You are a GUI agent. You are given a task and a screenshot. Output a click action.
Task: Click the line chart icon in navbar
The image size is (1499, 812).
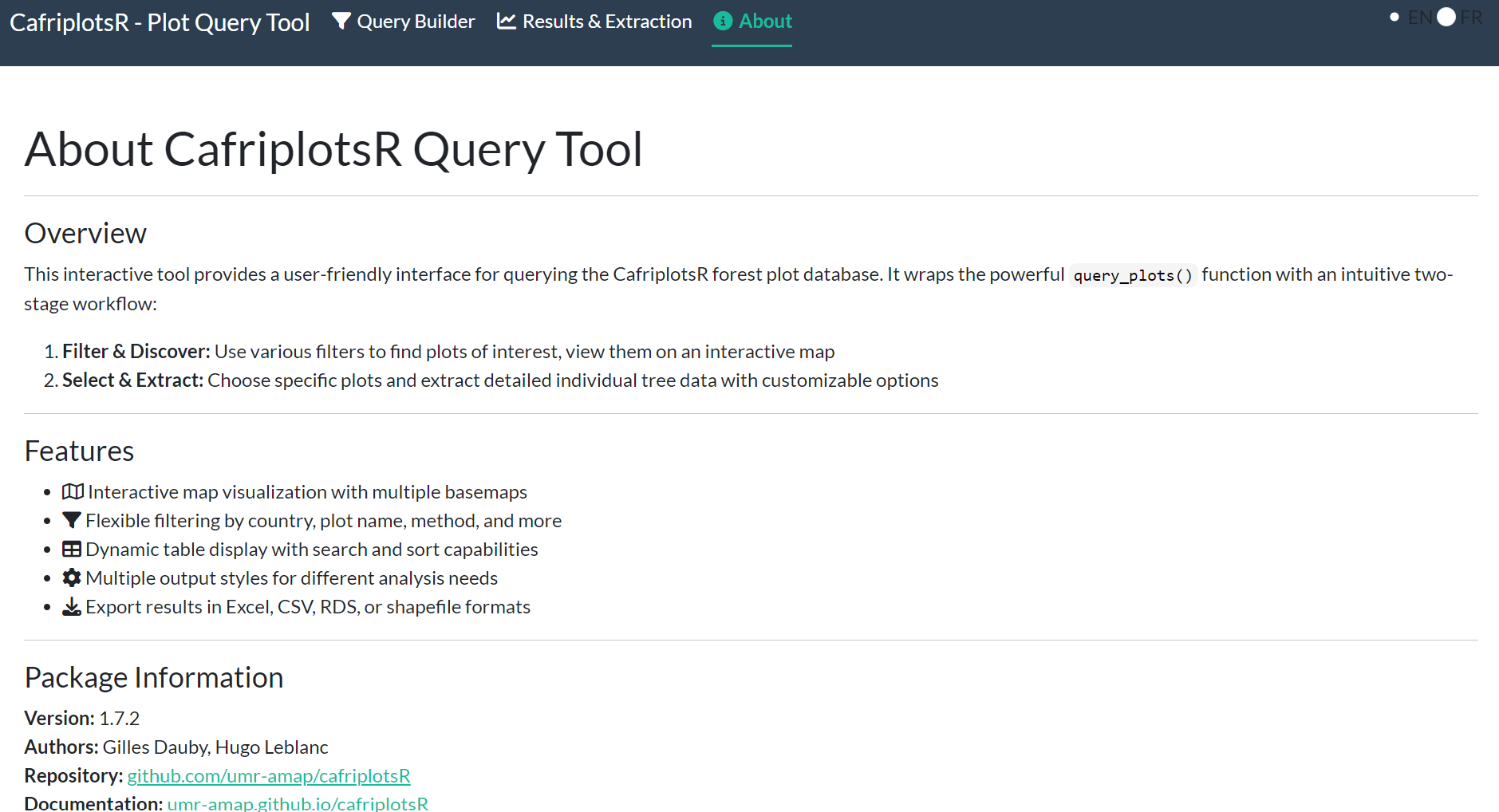point(506,22)
